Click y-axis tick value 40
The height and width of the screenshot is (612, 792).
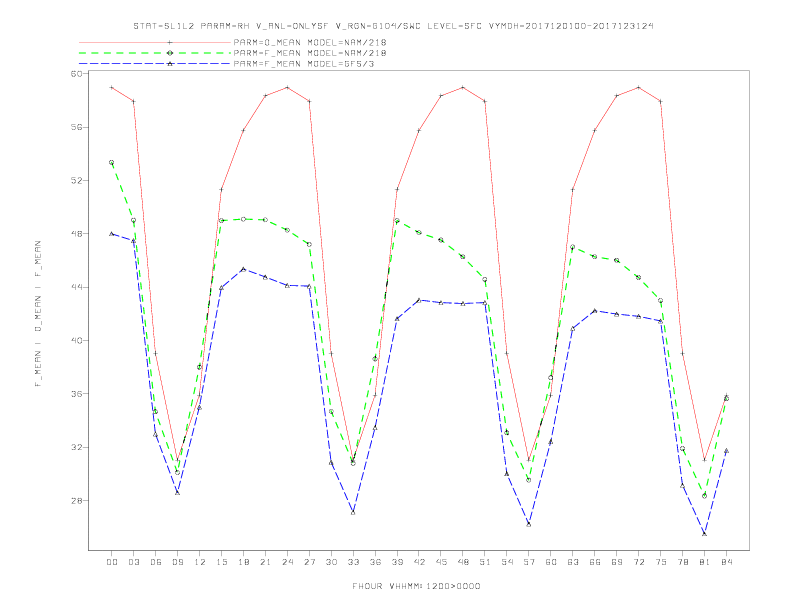click(76, 340)
